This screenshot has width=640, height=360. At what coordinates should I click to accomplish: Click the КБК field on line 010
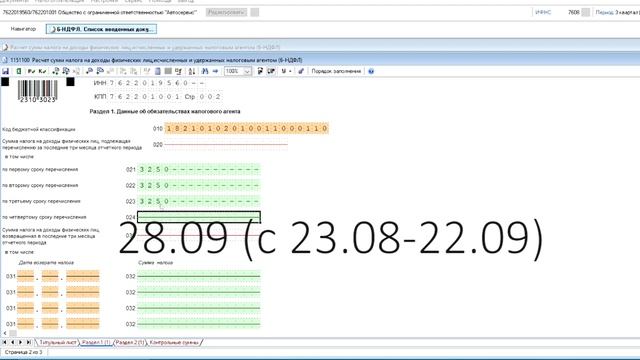247,128
